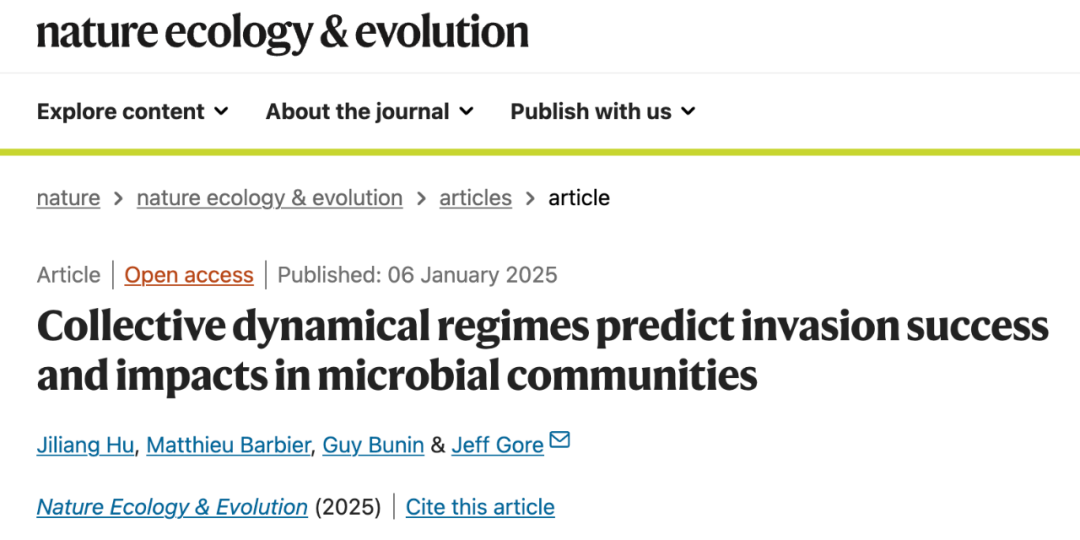Click the Open access link
The height and width of the screenshot is (540, 1080).
[189, 275]
